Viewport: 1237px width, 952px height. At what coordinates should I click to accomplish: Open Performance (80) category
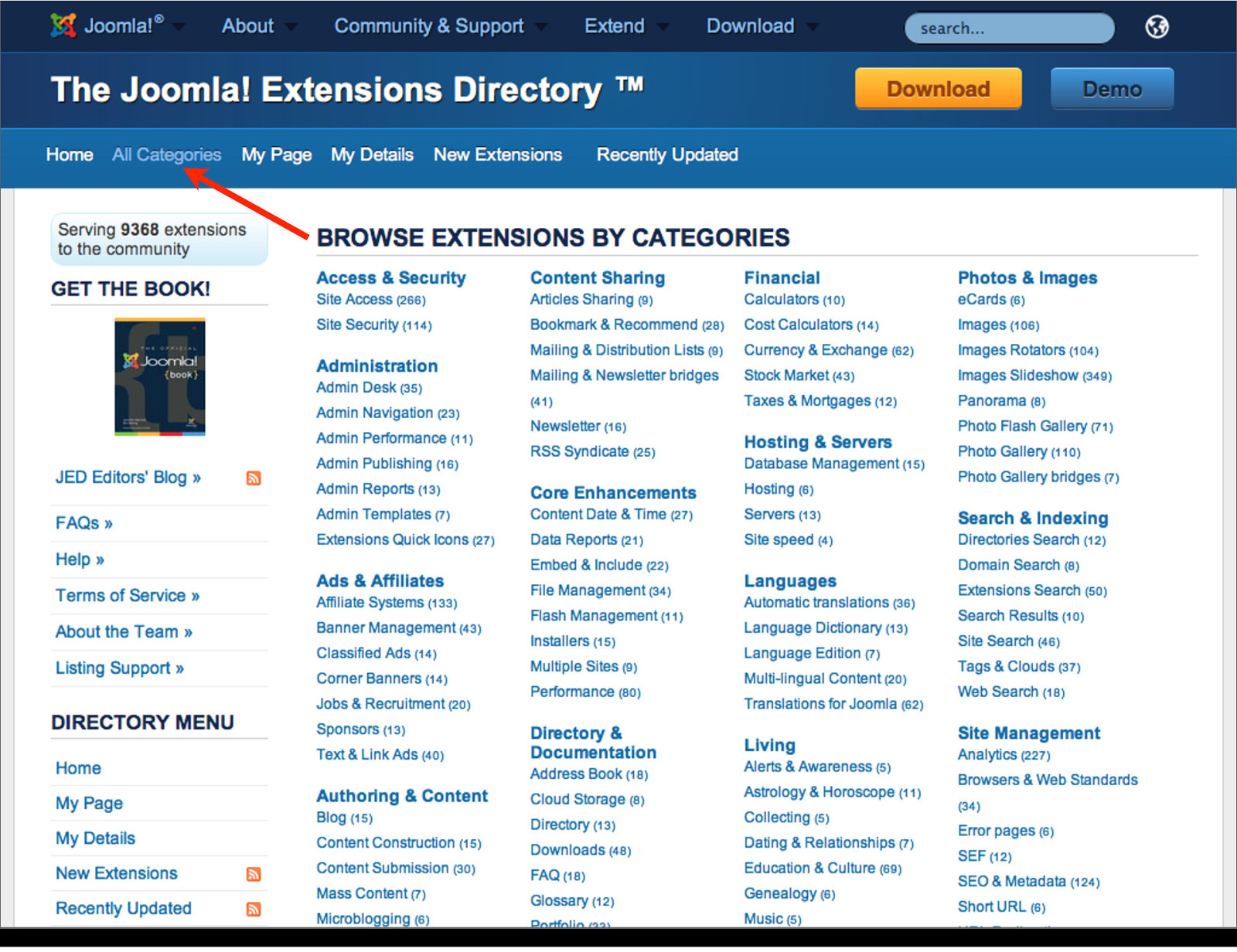[585, 692]
